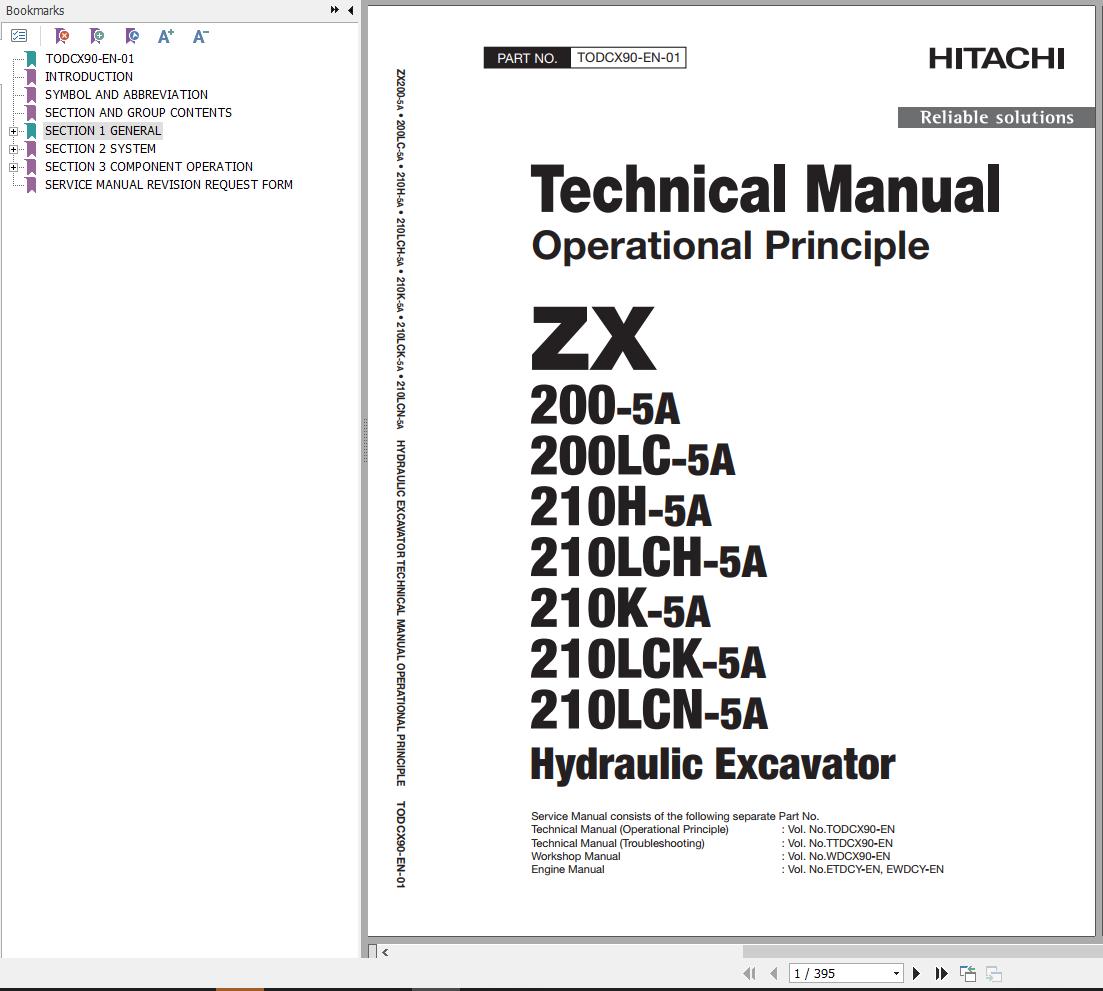1103x991 pixels.
Task: Click the Technical Manual title
Action: [x=765, y=189]
